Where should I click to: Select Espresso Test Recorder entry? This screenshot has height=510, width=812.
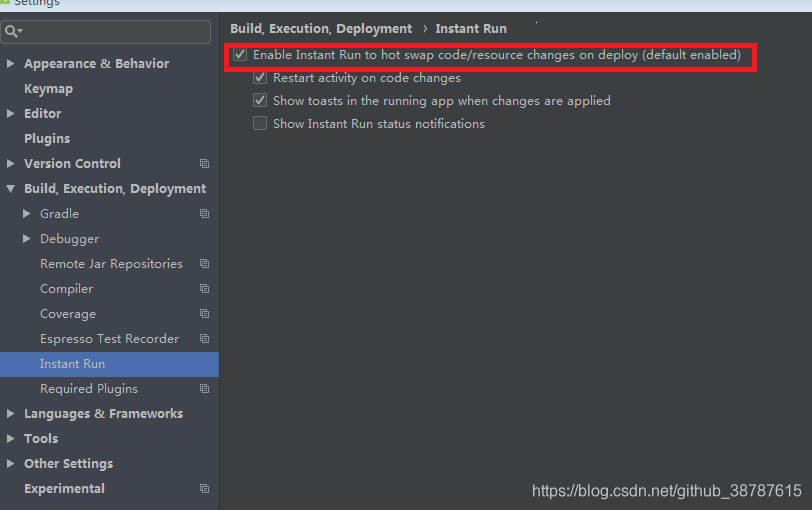coord(109,339)
